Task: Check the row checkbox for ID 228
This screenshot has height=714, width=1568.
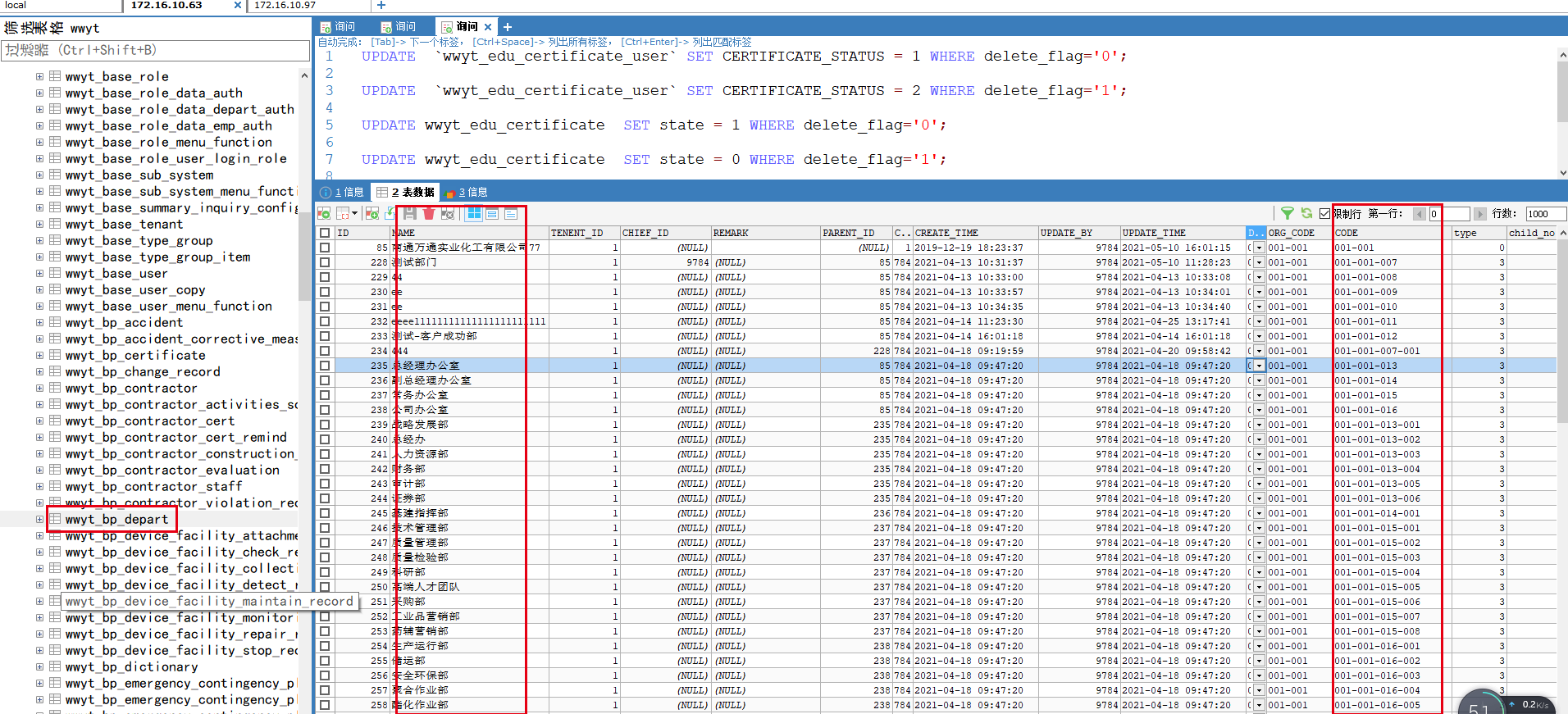Action: coord(325,262)
